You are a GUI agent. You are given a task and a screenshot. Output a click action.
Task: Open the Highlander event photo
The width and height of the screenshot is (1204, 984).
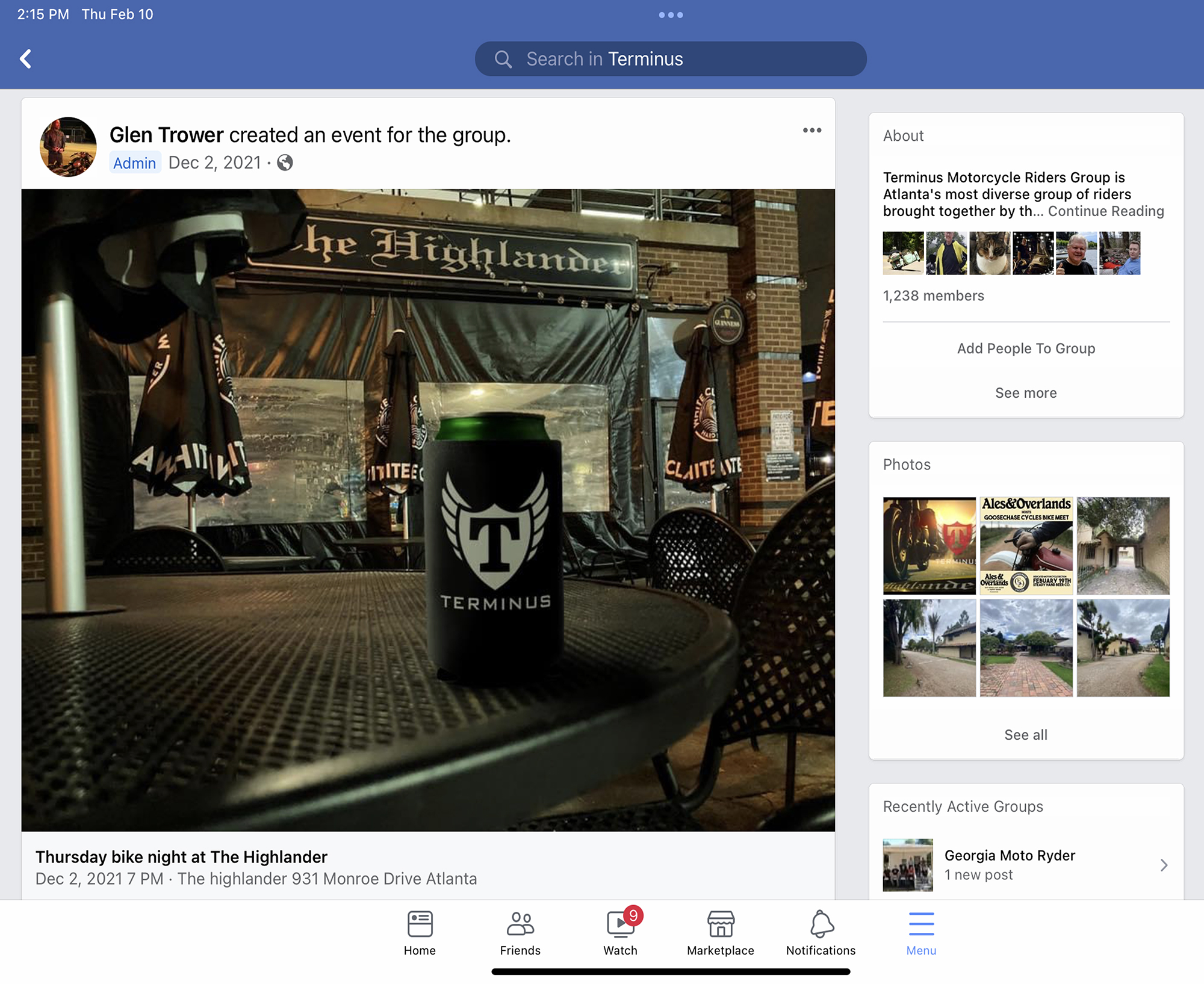coord(428,510)
